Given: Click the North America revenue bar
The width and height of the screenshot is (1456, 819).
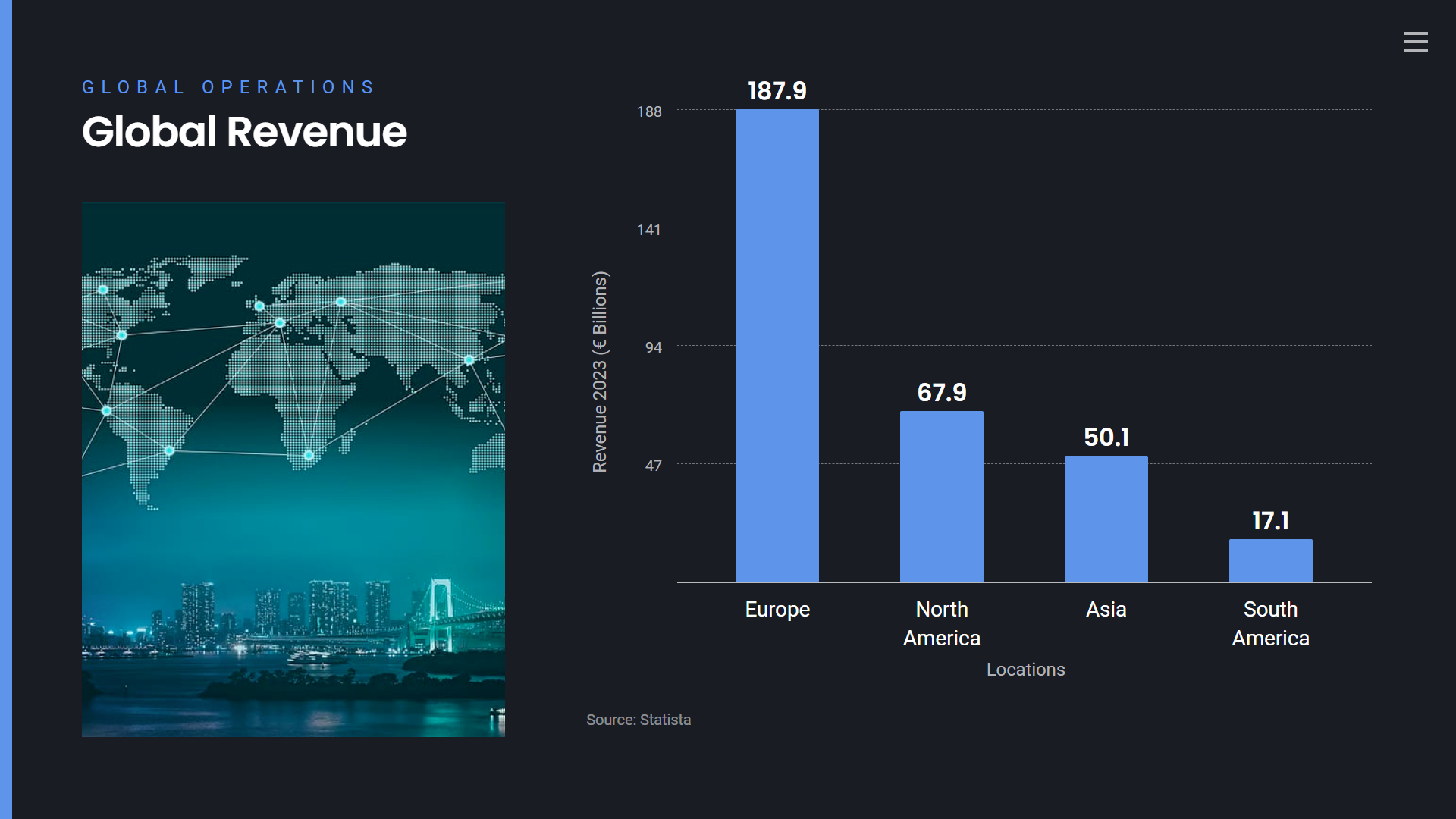Looking at the screenshot, I should 941,497.
